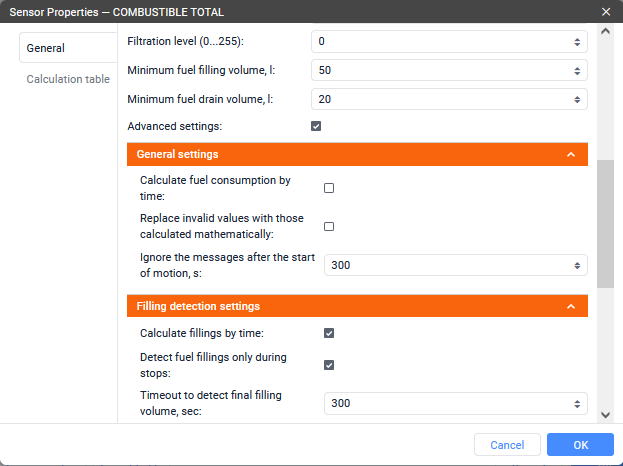Disable Calculate fillings by time

tap(329, 333)
